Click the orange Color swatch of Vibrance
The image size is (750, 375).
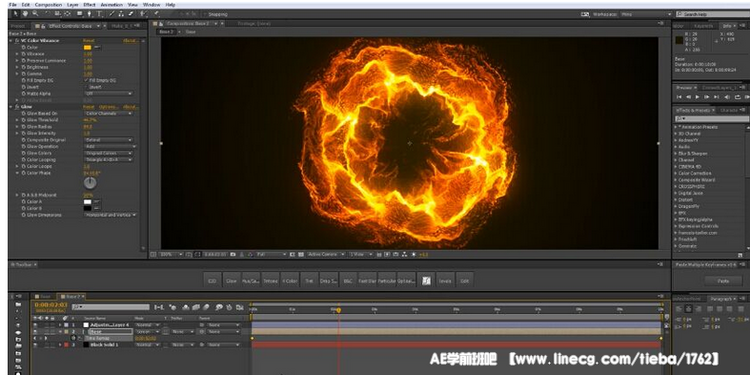click(x=88, y=47)
